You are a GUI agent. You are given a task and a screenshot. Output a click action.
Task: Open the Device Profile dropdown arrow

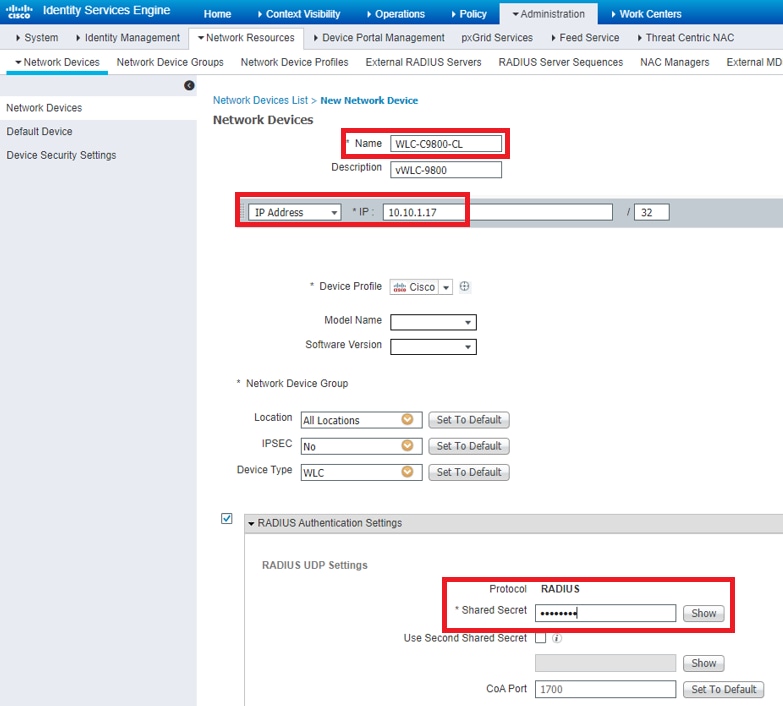446,287
